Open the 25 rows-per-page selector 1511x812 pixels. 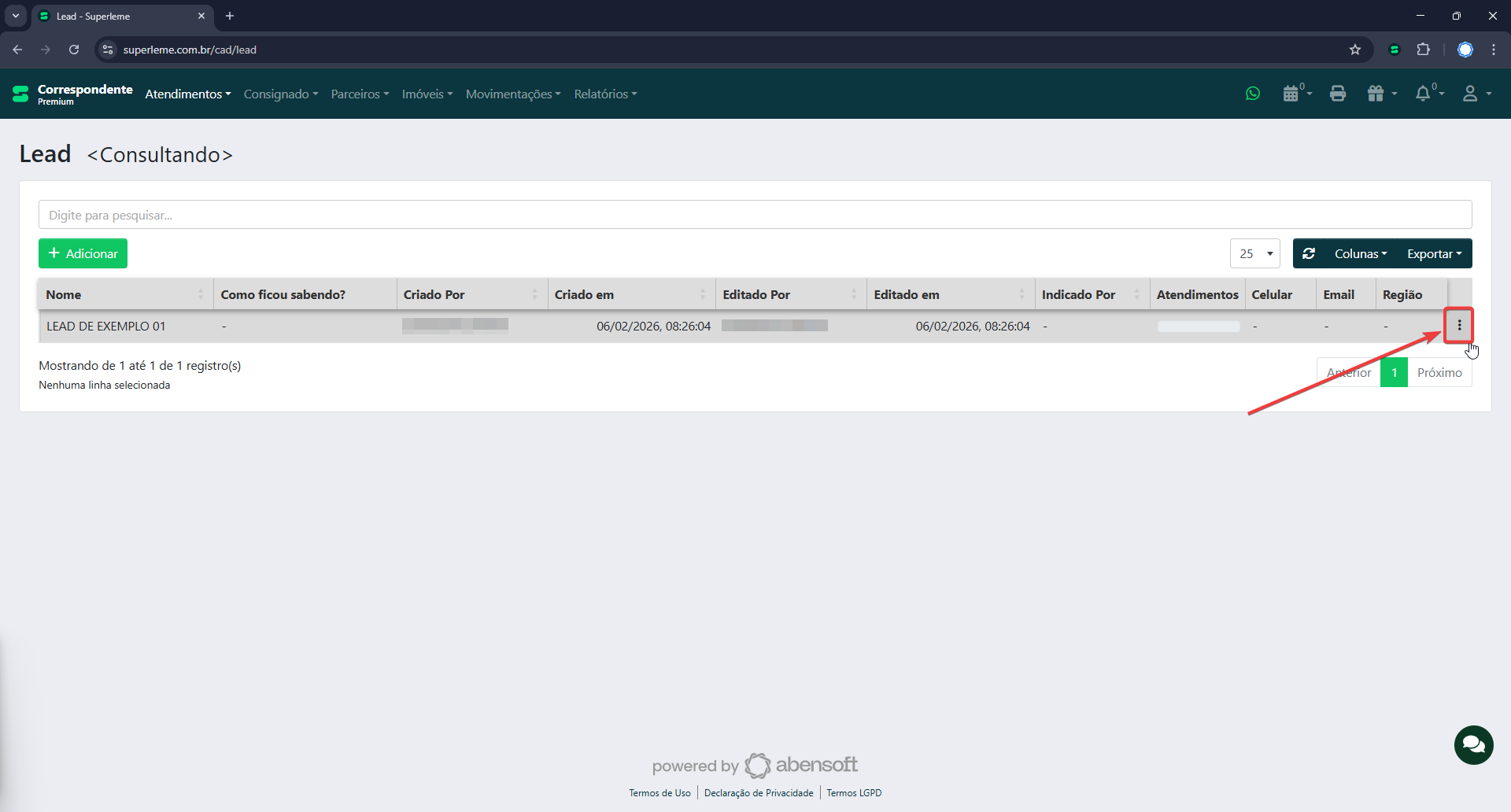1254,253
